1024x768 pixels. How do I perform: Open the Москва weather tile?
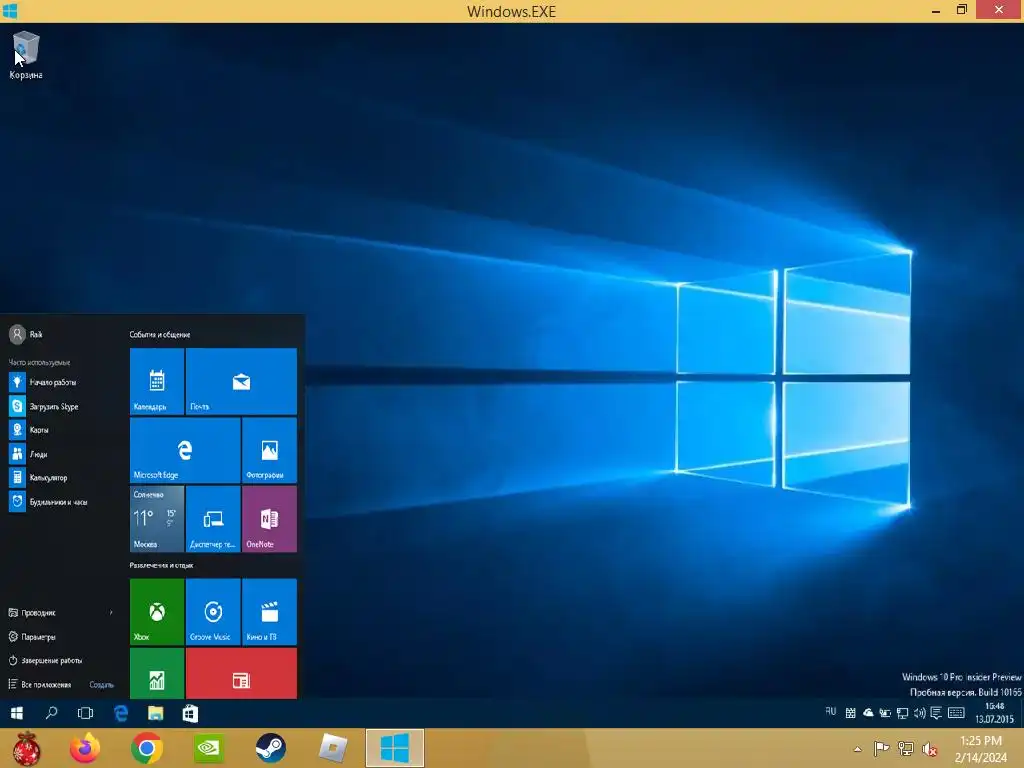click(157, 519)
